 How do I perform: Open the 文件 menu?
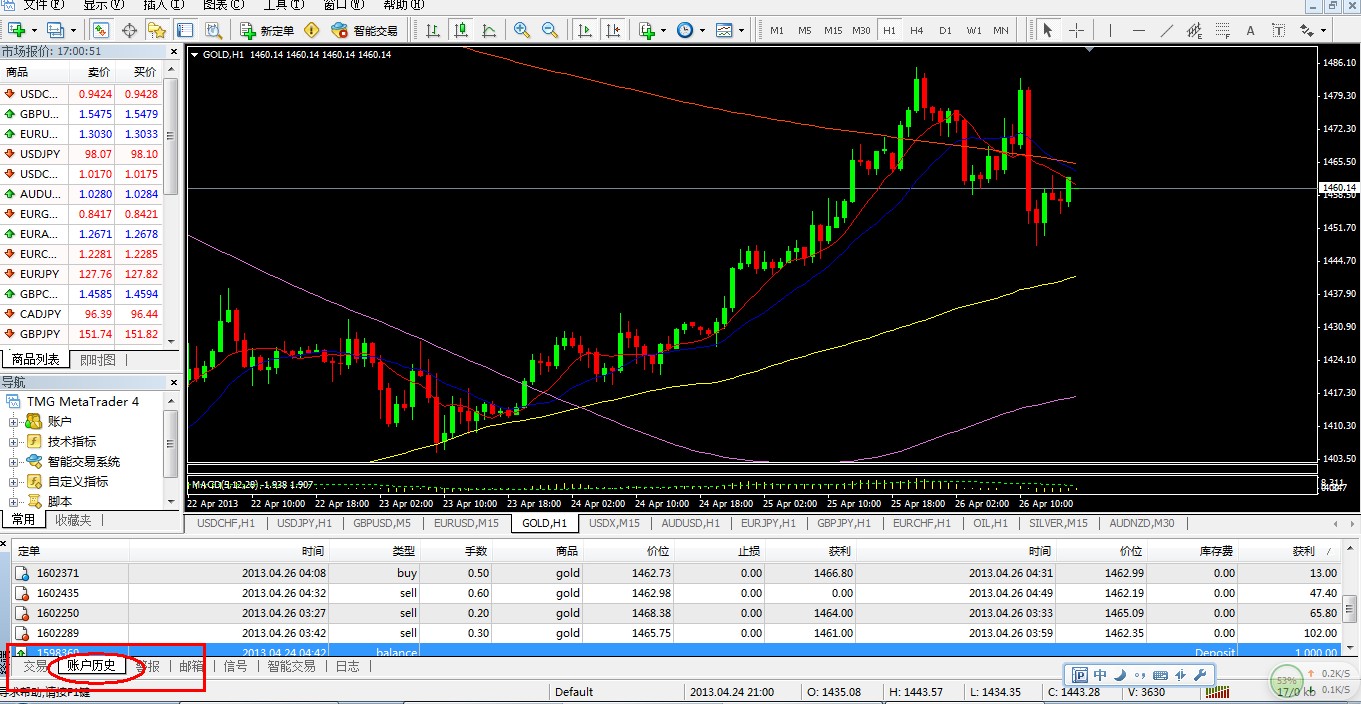point(43,5)
